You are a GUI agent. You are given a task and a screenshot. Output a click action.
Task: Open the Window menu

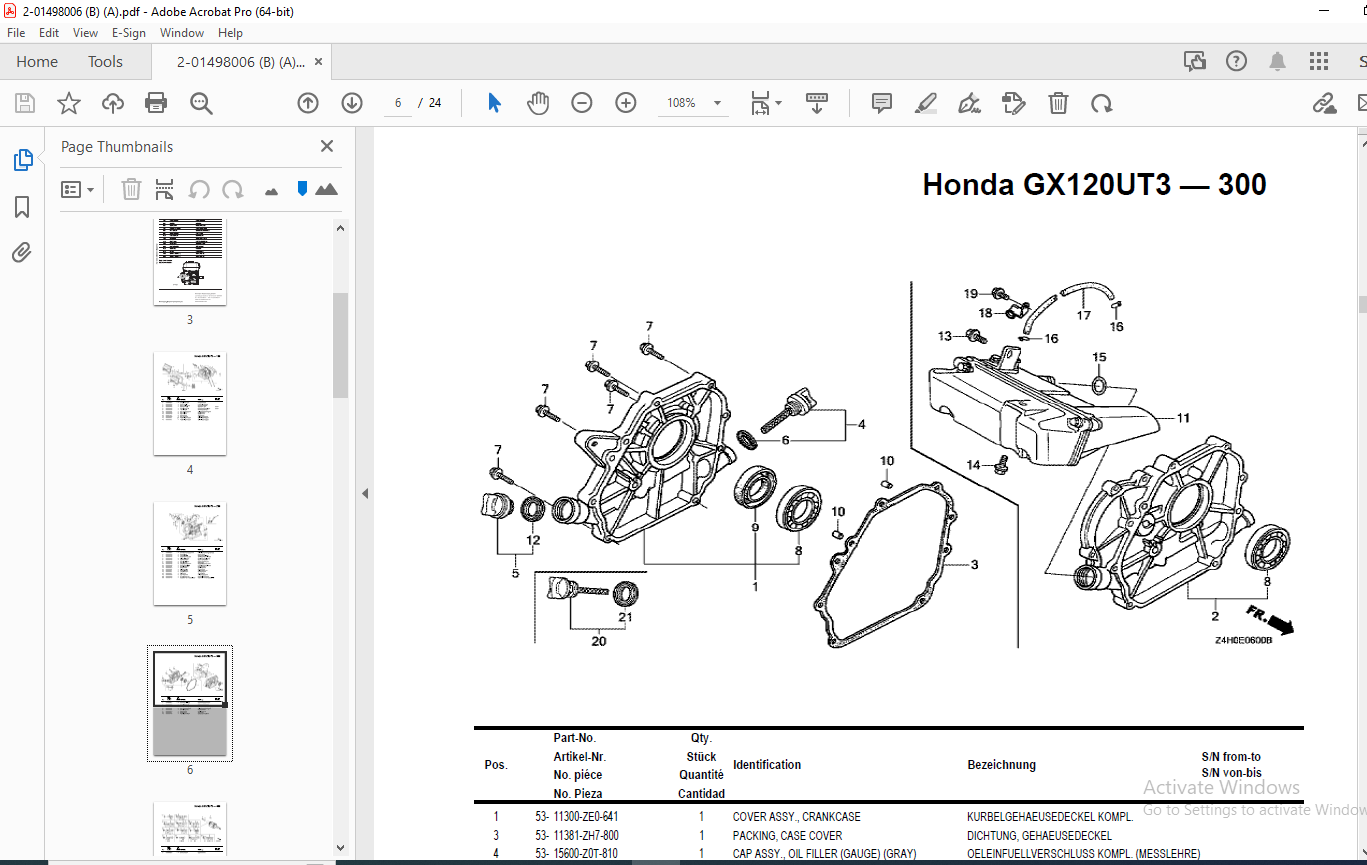pos(182,33)
